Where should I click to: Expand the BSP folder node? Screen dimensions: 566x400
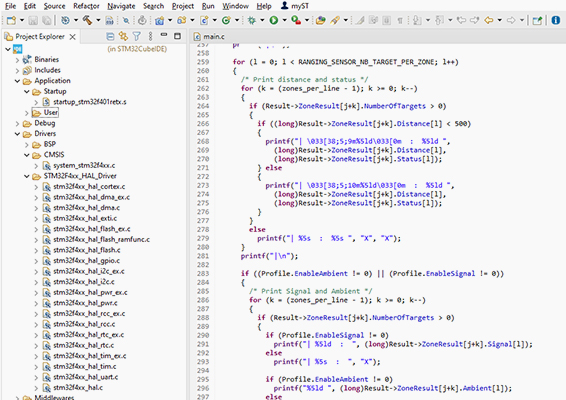coord(26,145)
